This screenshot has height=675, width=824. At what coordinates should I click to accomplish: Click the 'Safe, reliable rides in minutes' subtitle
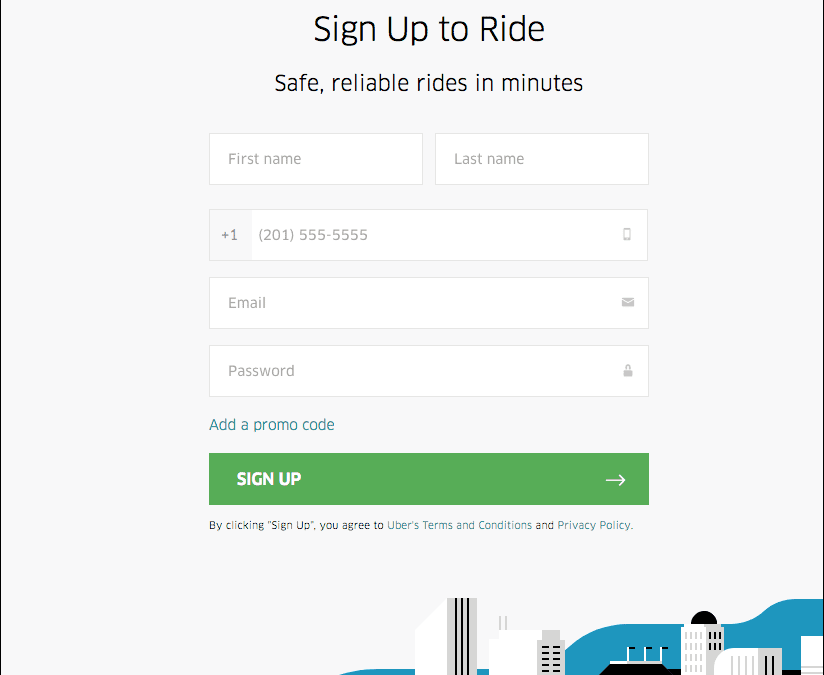tap(429, 83)
